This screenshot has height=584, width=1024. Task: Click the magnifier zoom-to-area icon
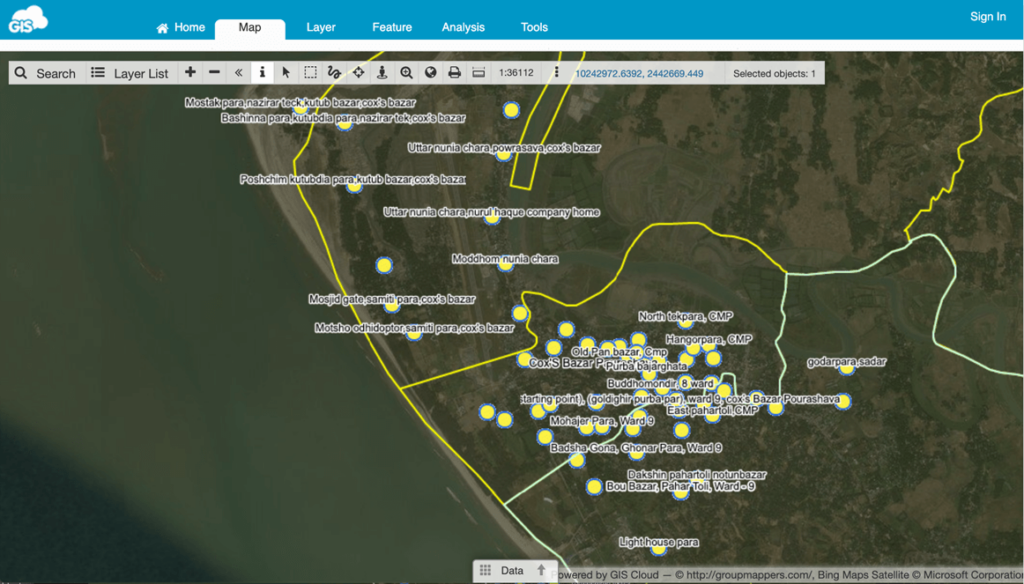coord(406,73)
